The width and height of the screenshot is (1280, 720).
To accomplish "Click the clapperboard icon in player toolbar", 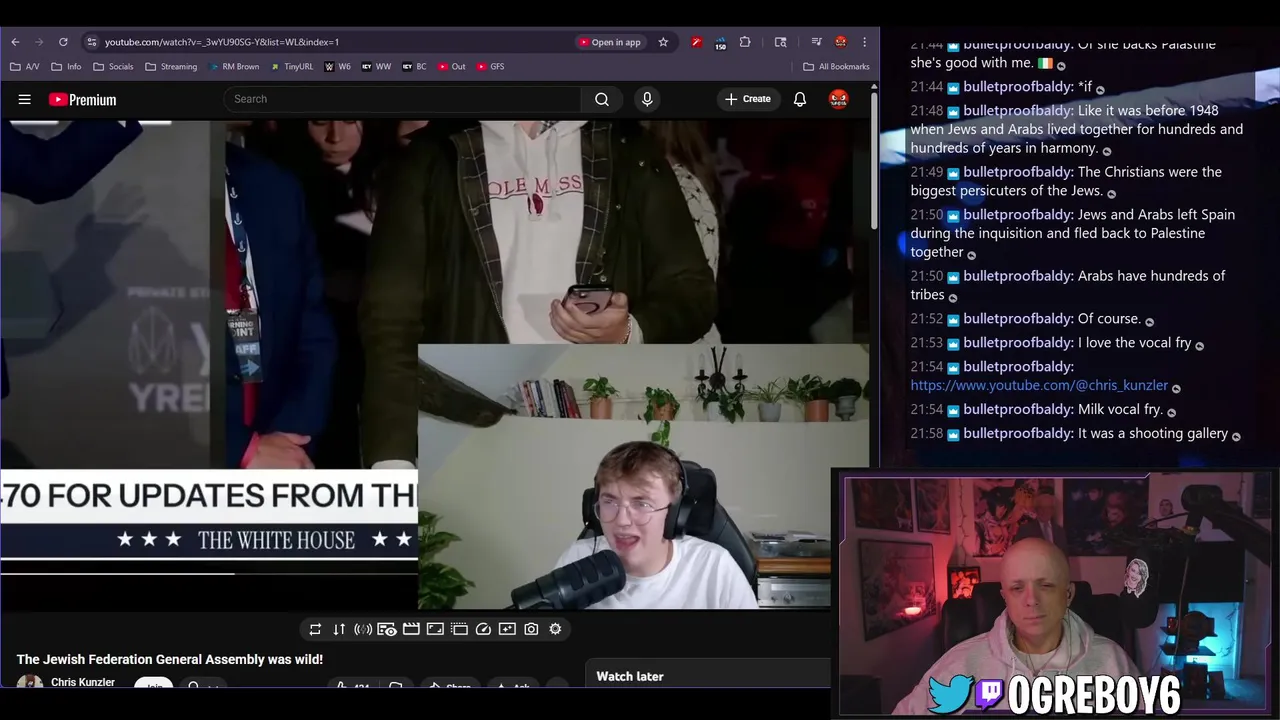I will coord(411,629).
